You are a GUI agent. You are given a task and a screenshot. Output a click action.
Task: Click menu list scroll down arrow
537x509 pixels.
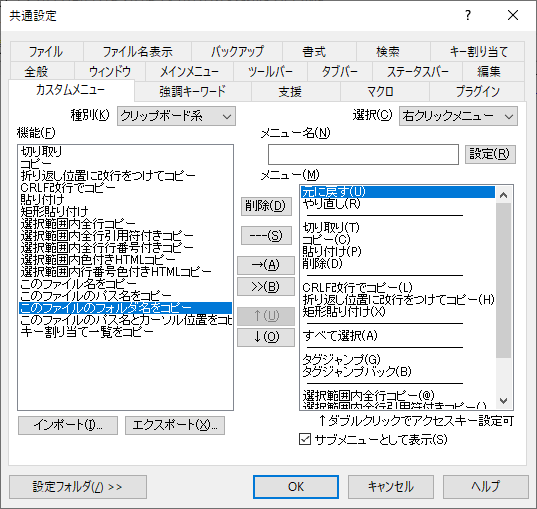(503, 400)
